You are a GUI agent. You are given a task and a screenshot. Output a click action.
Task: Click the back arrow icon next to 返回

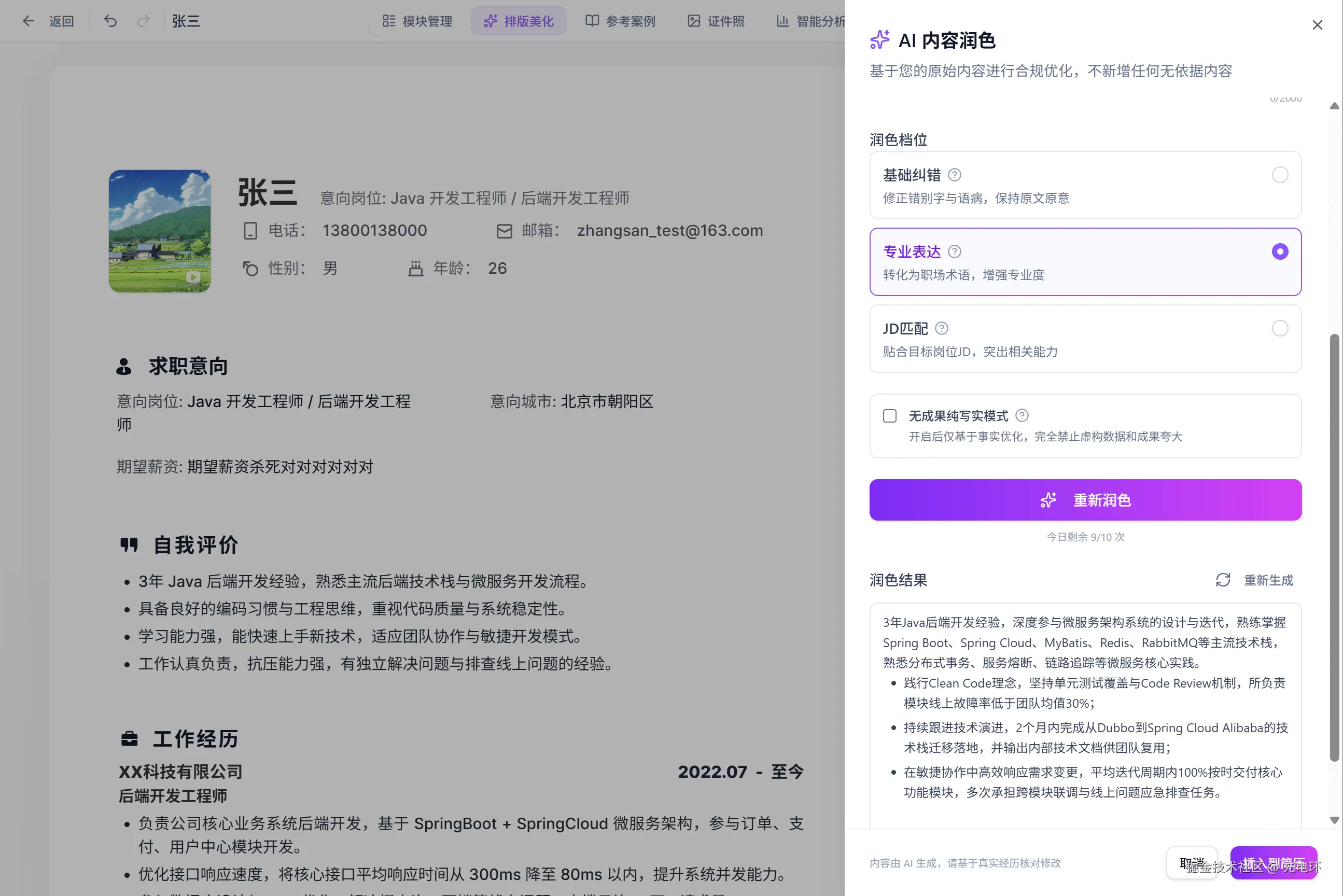28,21
